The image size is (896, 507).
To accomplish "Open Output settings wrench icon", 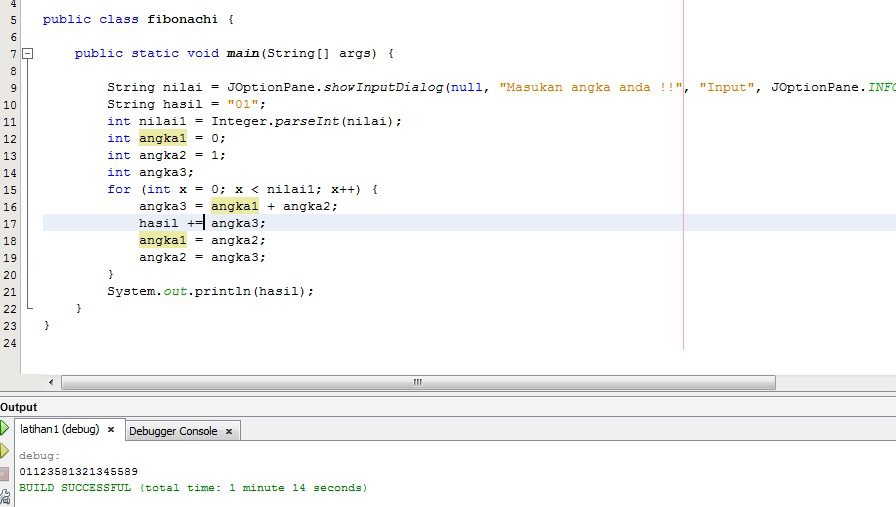I will 5,497.
